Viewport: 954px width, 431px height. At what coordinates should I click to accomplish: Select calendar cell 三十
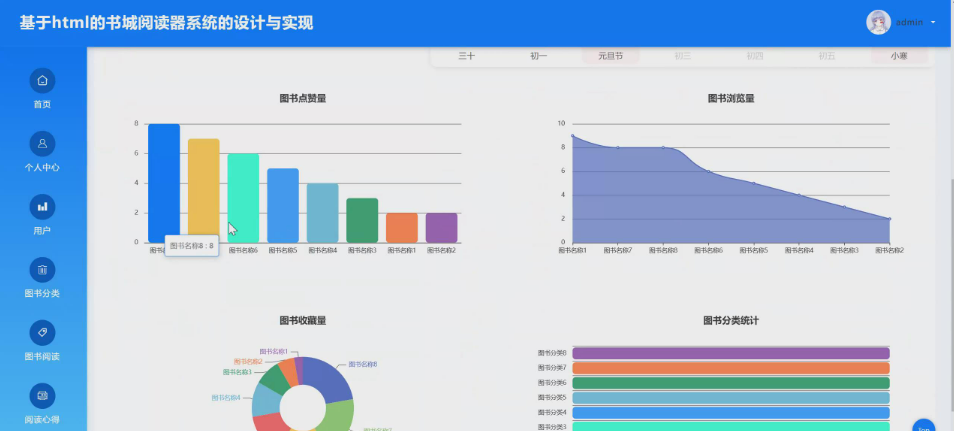[x=467, y=56]
